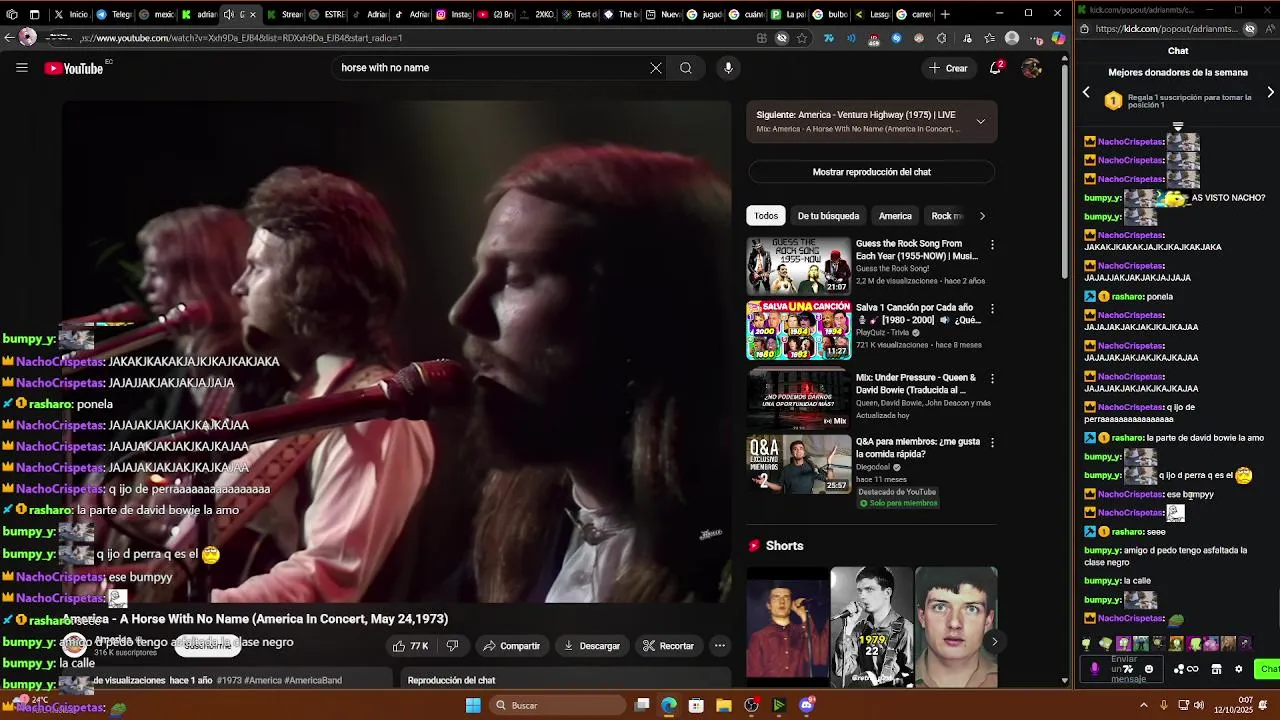Viewport: 1280px width, 720px height.
Task: Expand the Siguiente playlist panel chevron
Action: pos(980,122)
